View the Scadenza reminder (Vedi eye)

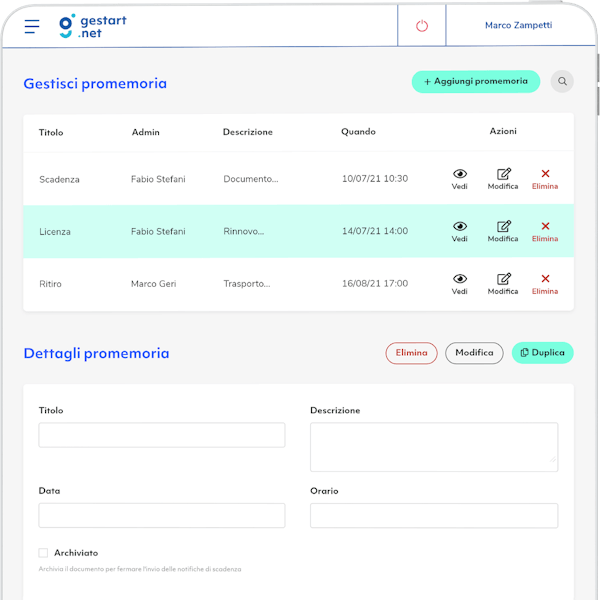click(x=460, y=179)
